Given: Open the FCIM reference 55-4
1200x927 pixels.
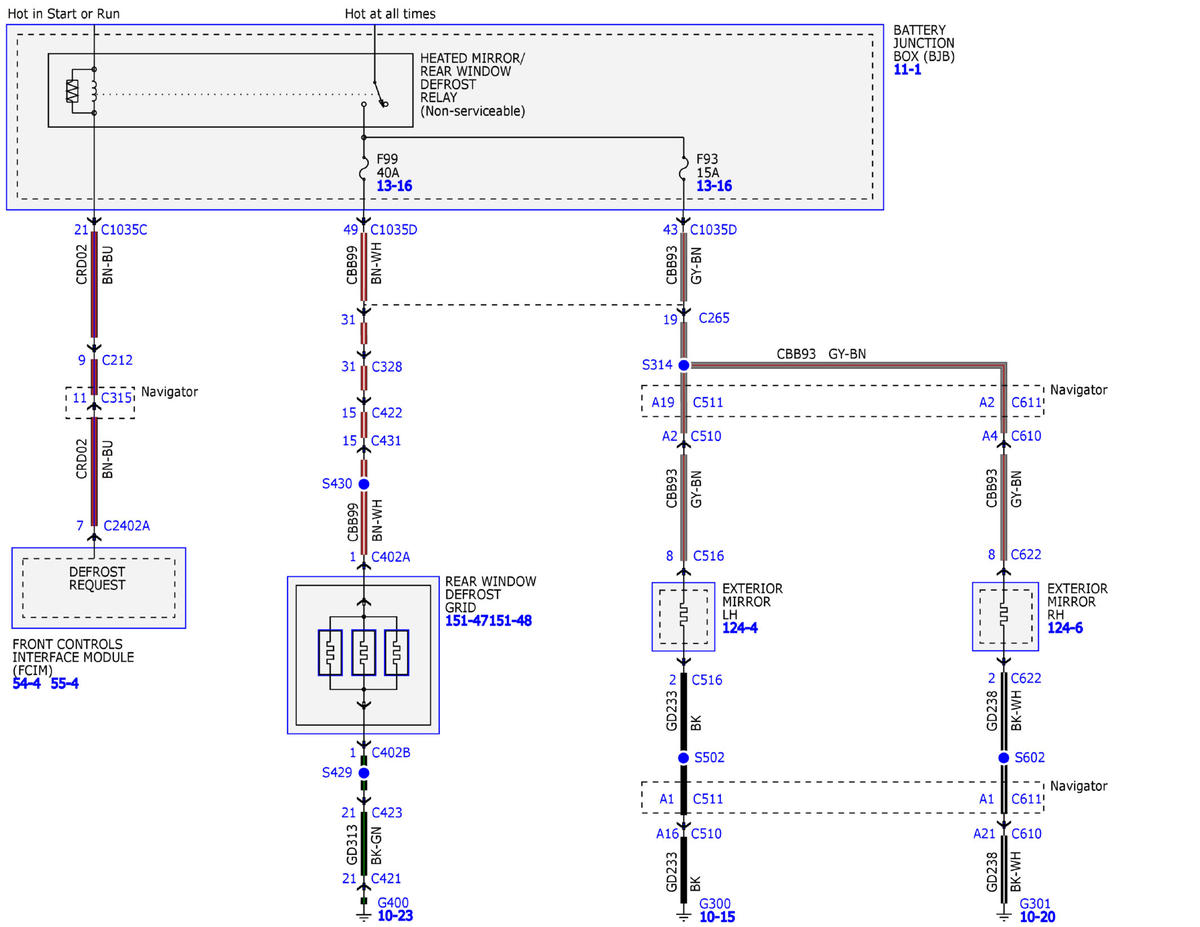Looking at the screenshot, I should point(65,684).
